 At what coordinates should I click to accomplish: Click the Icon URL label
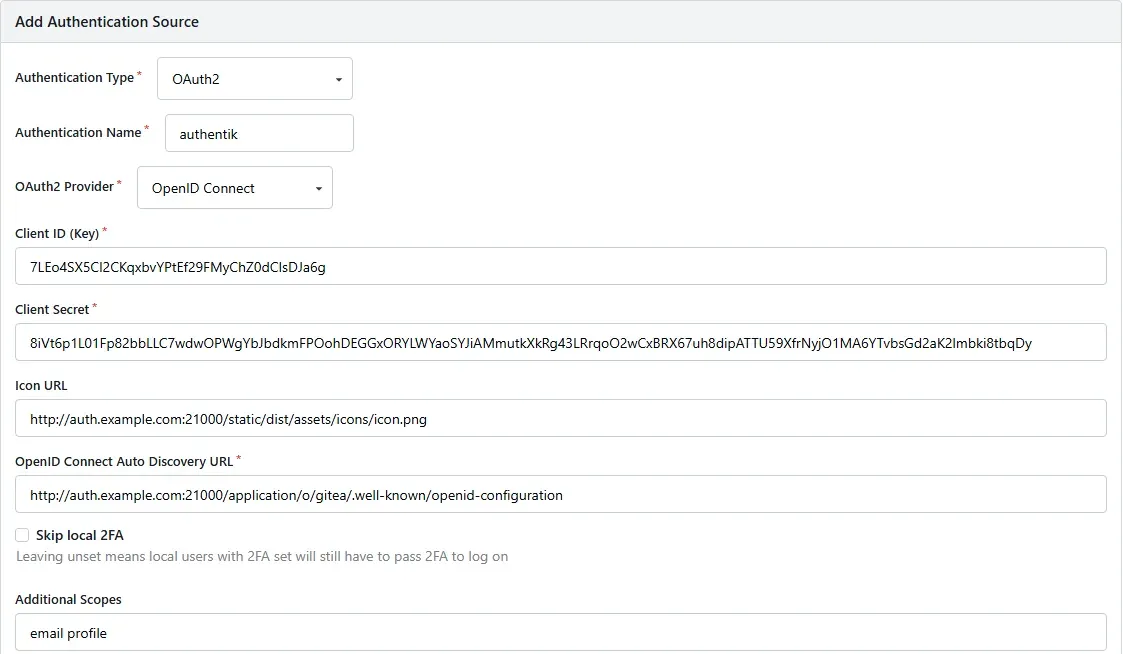pos(41,385)
